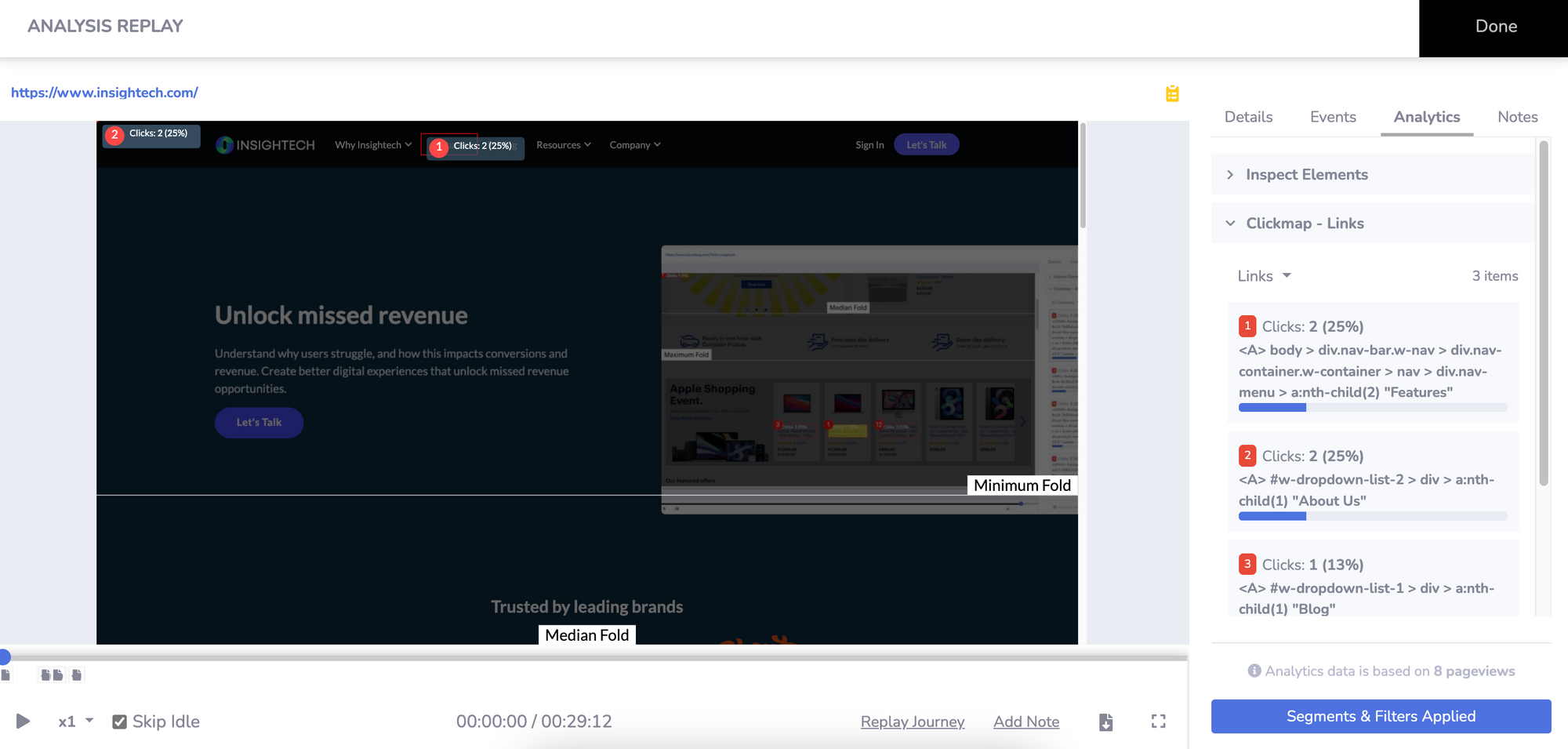Open the Links type dropdown

tap(1264, 276)
